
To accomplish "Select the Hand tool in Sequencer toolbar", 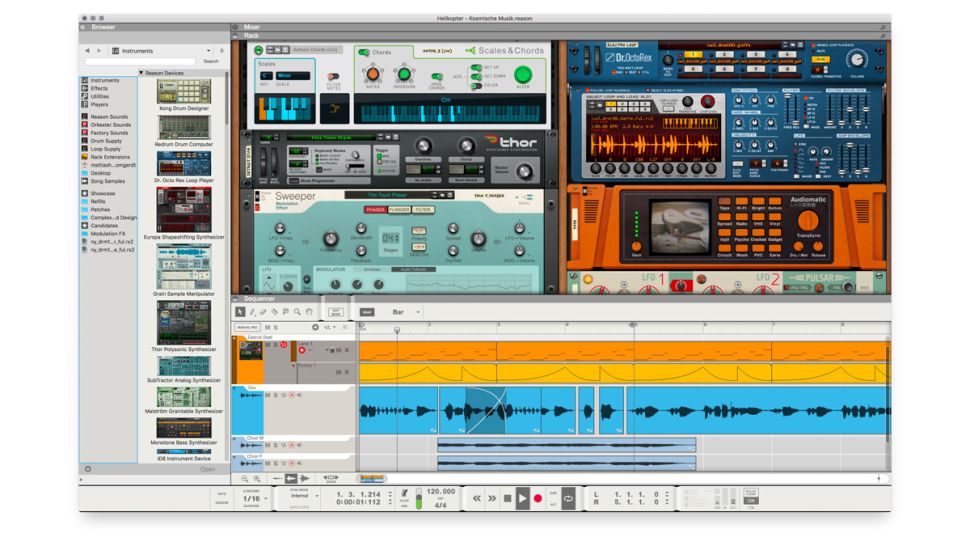I will coord(309,312).
